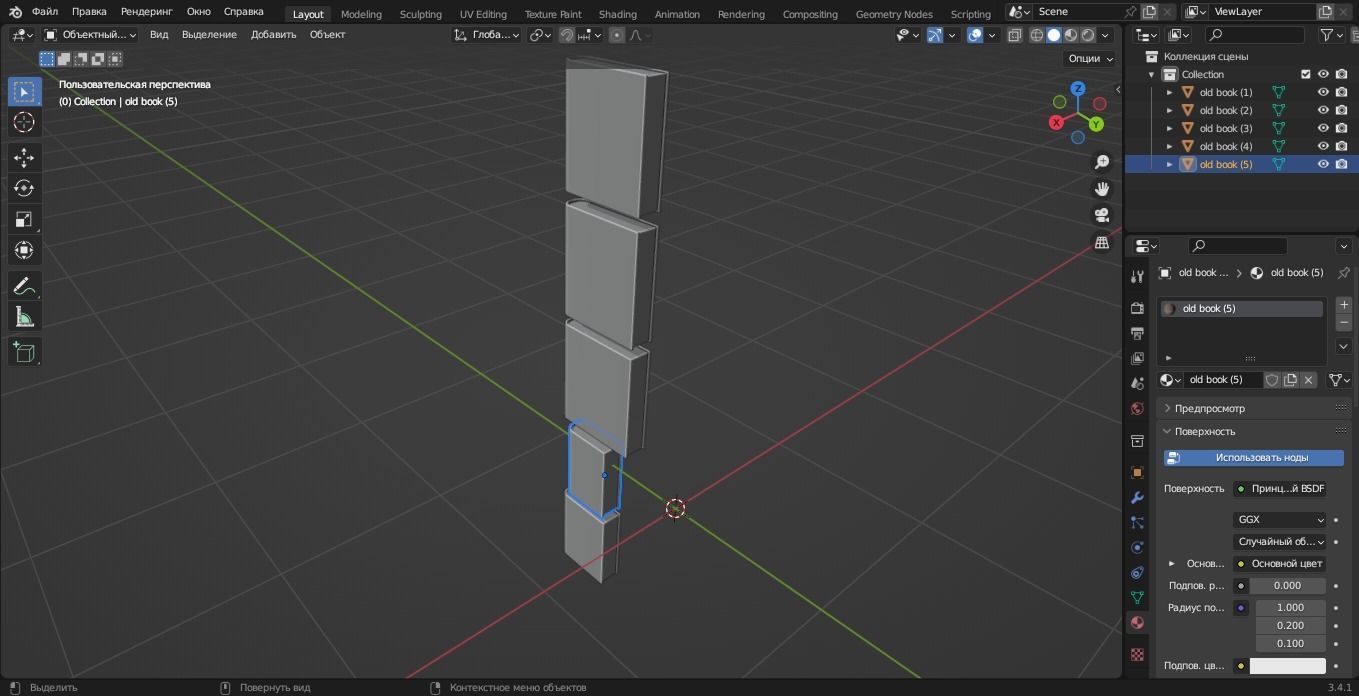
Task: Open the Texture properties tab
Action: coord(1137,654)
